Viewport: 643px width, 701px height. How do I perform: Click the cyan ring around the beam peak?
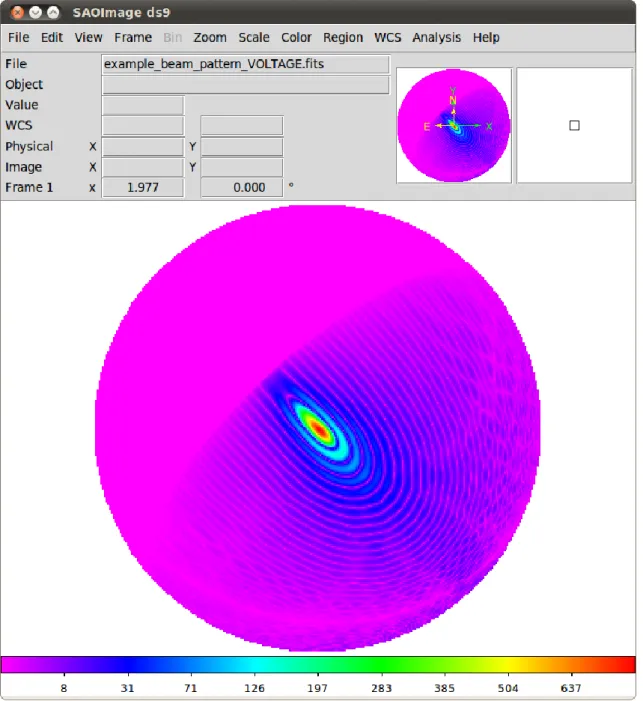click(x=341, y=452)
